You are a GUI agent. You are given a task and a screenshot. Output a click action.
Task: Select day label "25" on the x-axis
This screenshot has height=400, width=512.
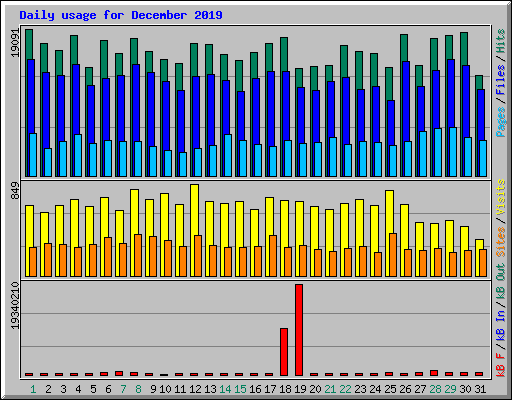tap(390, 389)
